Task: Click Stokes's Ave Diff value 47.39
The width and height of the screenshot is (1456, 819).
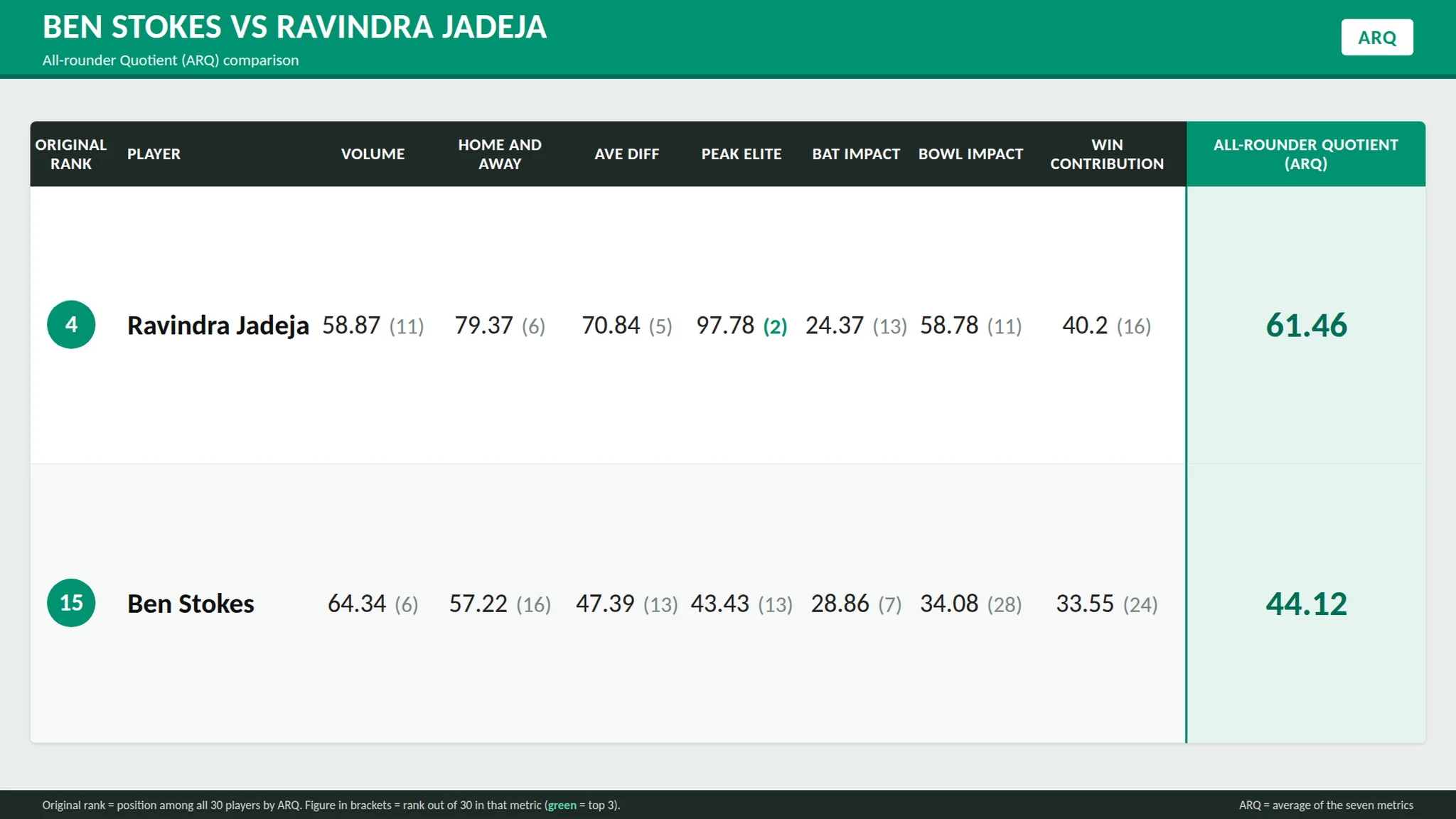Action: click(605, 604)
